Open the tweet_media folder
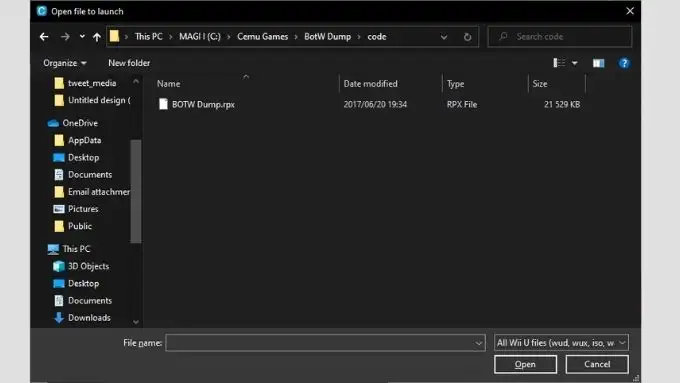This screenshot has width=680, height=383. [x=92, y=83]
